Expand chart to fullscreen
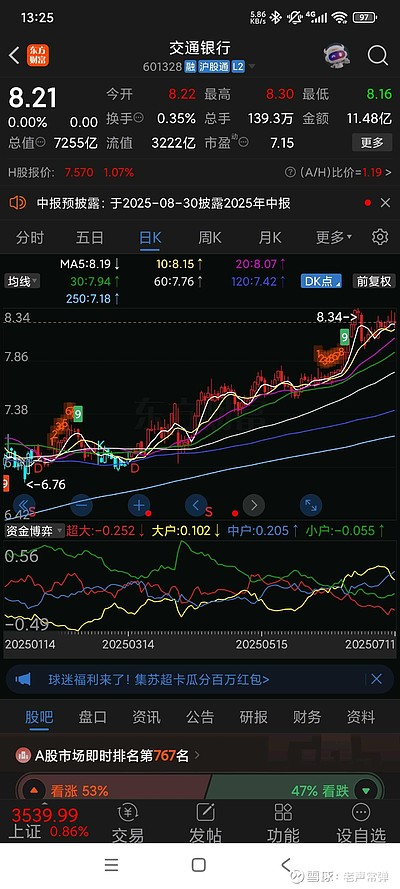Screen dimensions: 400x889 pyautogui.click(x=311, y=504)
